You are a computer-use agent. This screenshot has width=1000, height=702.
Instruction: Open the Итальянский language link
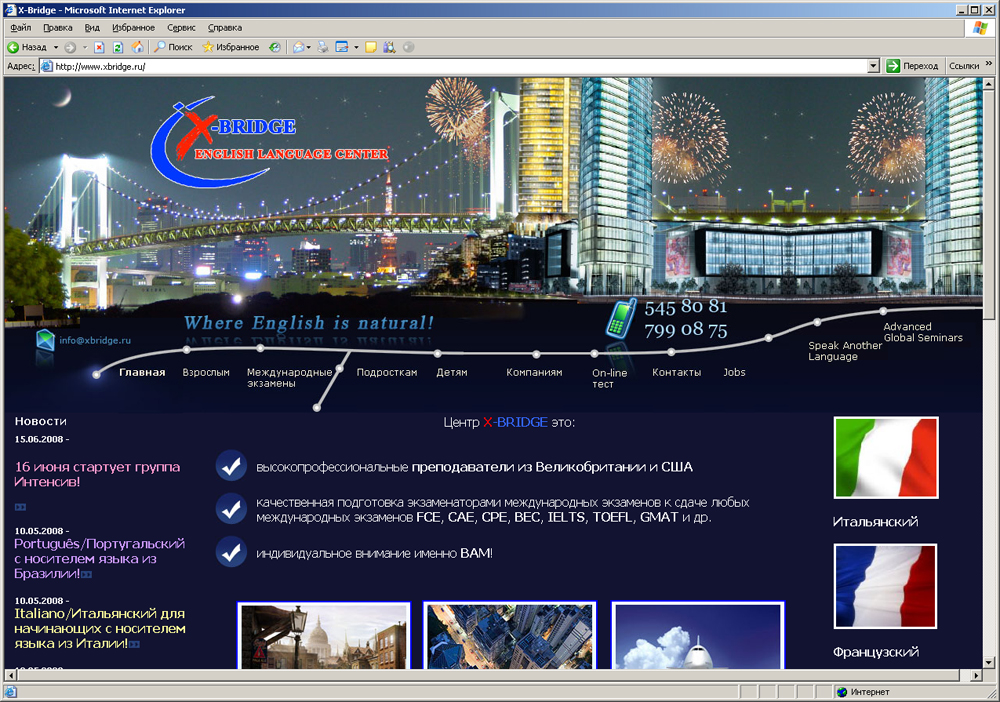tap(875, 522)
